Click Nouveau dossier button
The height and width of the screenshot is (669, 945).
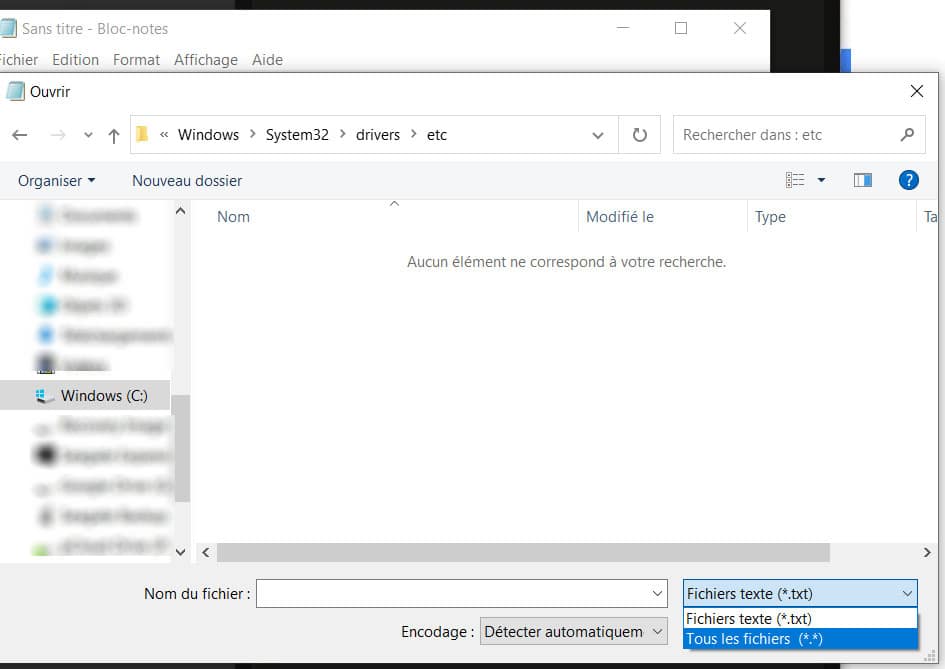pyautogui.click(x=187, y=181)
